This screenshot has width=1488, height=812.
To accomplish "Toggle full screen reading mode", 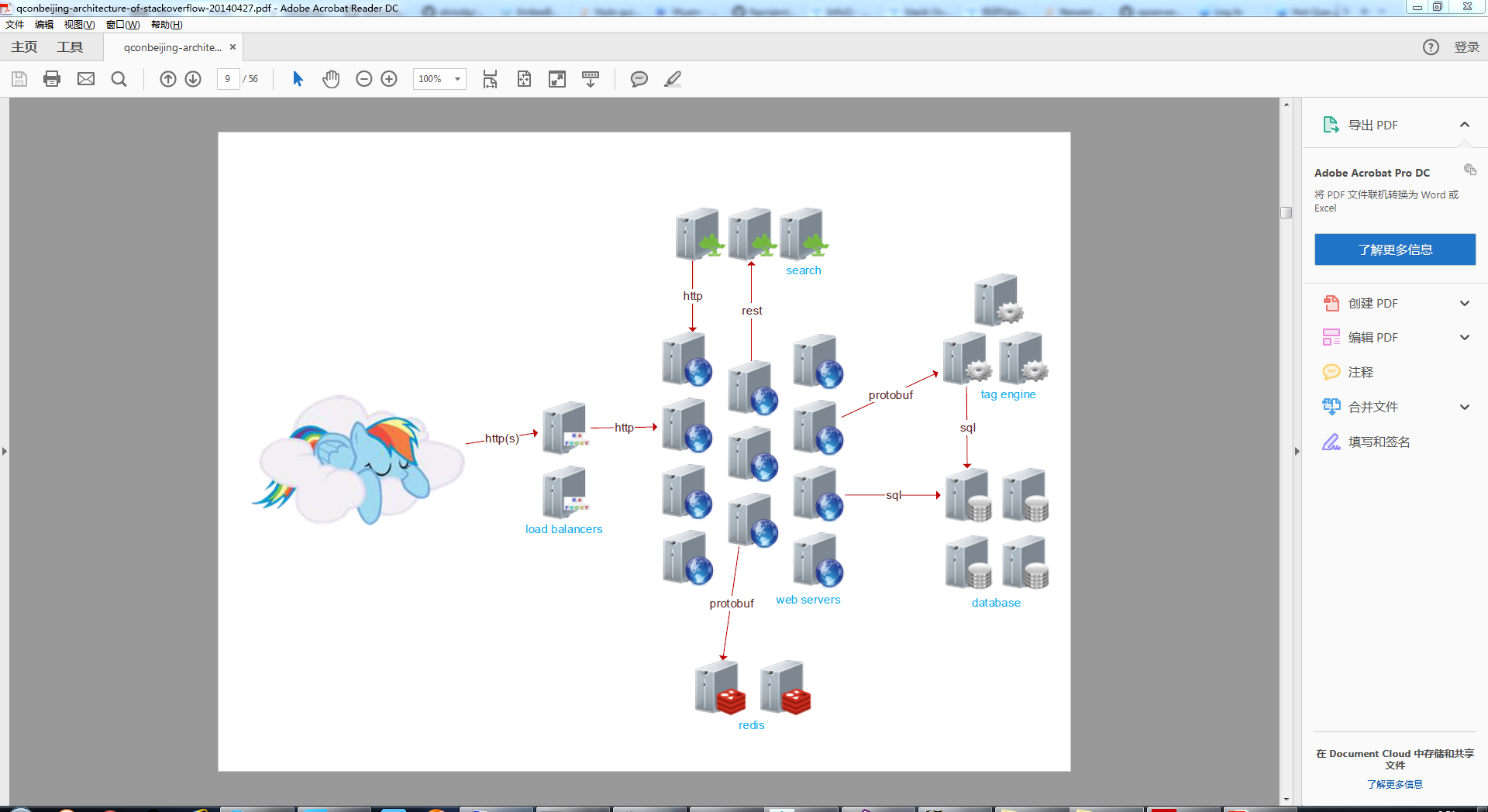I will (557, 79).
